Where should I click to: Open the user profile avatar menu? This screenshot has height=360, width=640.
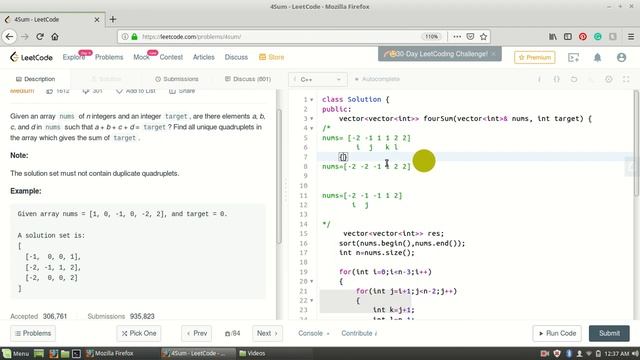click(621, 58)
